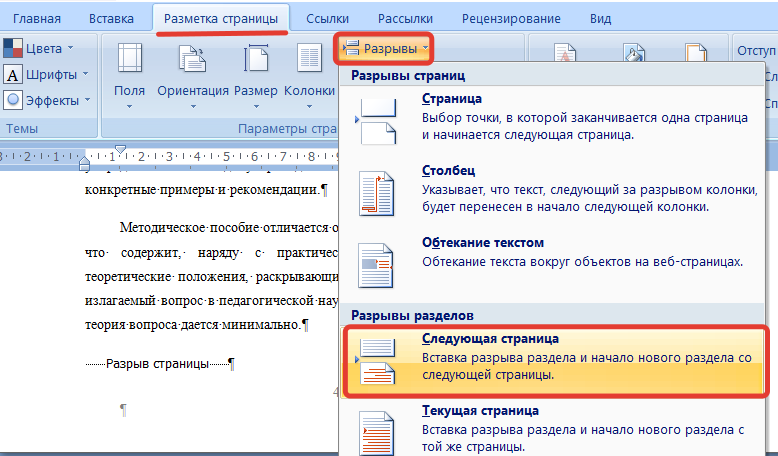Click the Страница page break icon
This screenshot has width=778, height=456.
point(377,118)
